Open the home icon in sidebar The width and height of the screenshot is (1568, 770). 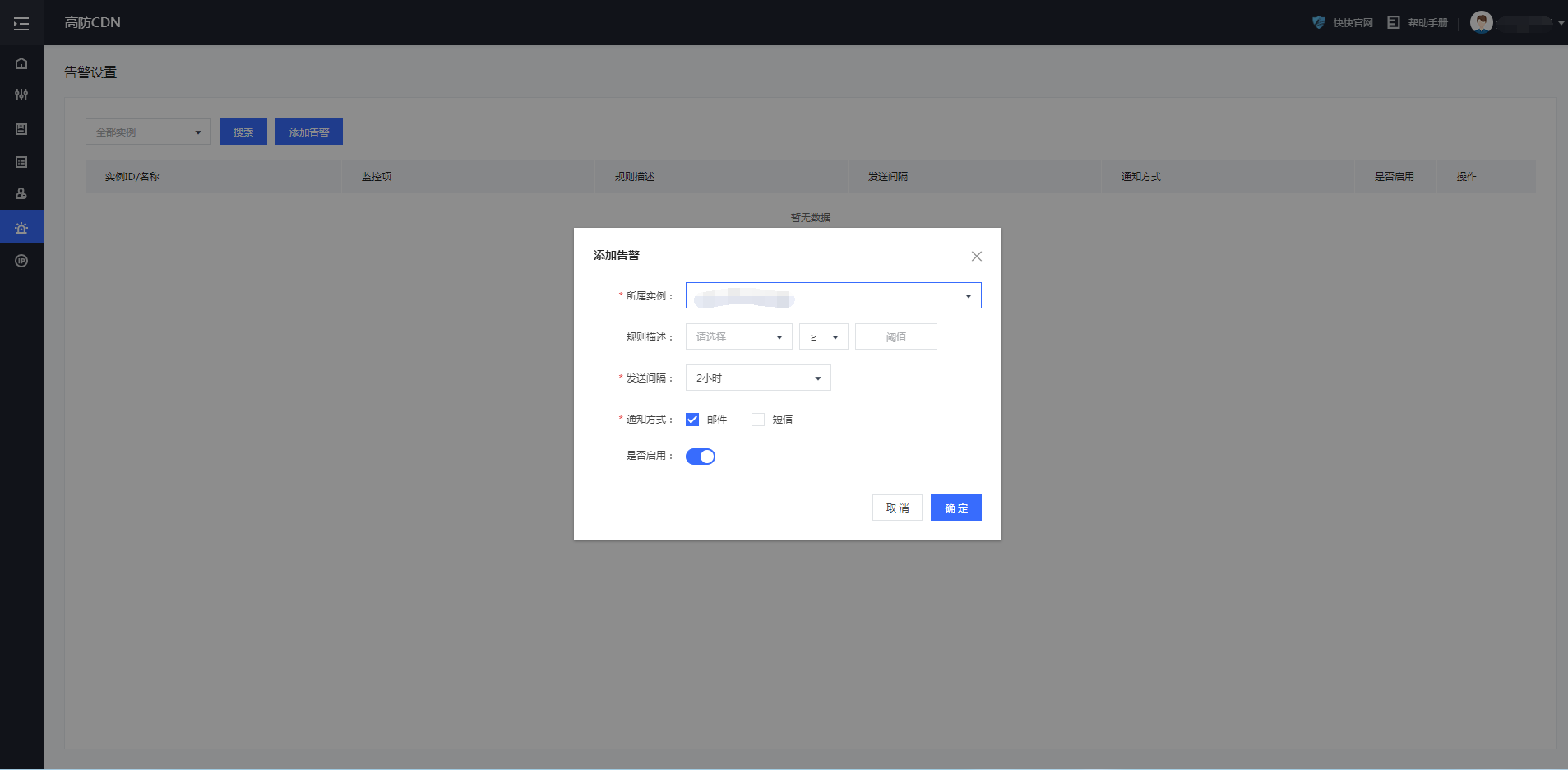pyautogui.click(x=21, y=63)
